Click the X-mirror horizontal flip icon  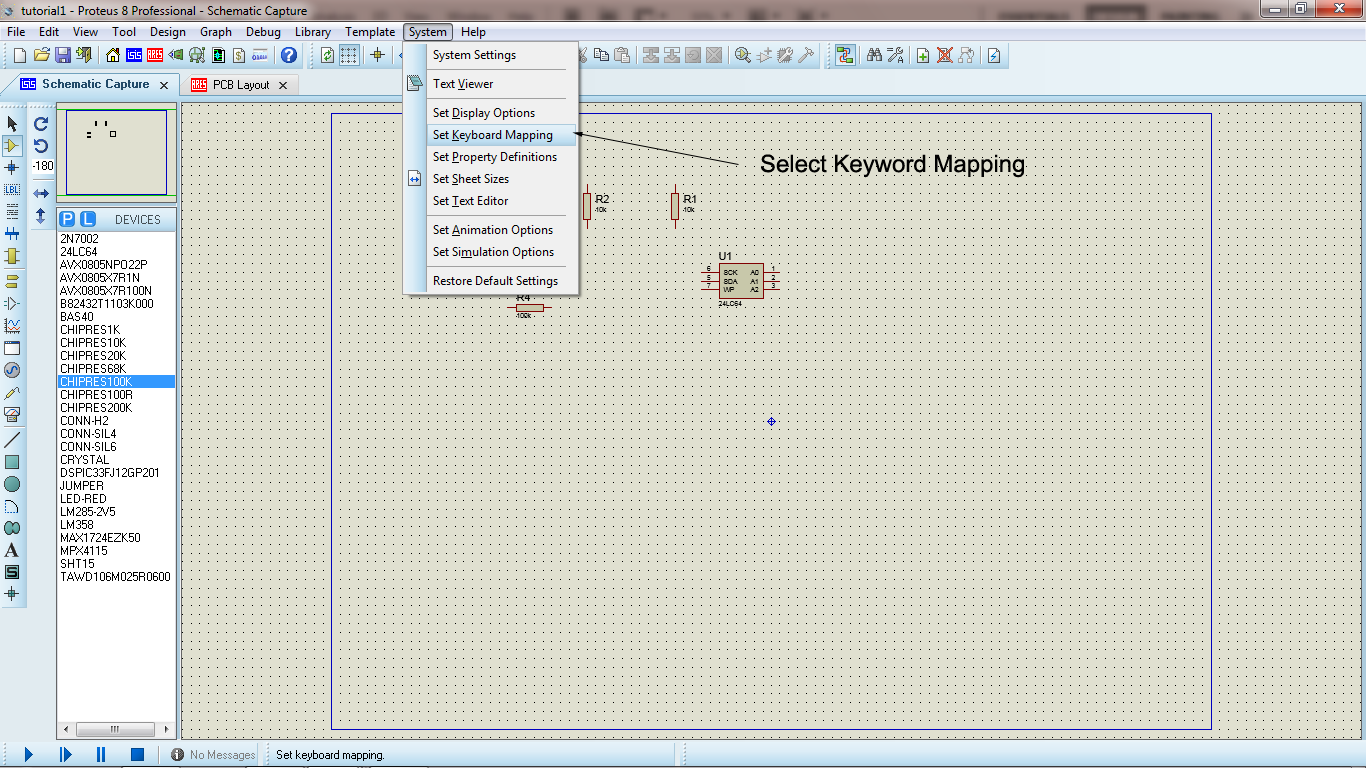(x=41, y=193)
